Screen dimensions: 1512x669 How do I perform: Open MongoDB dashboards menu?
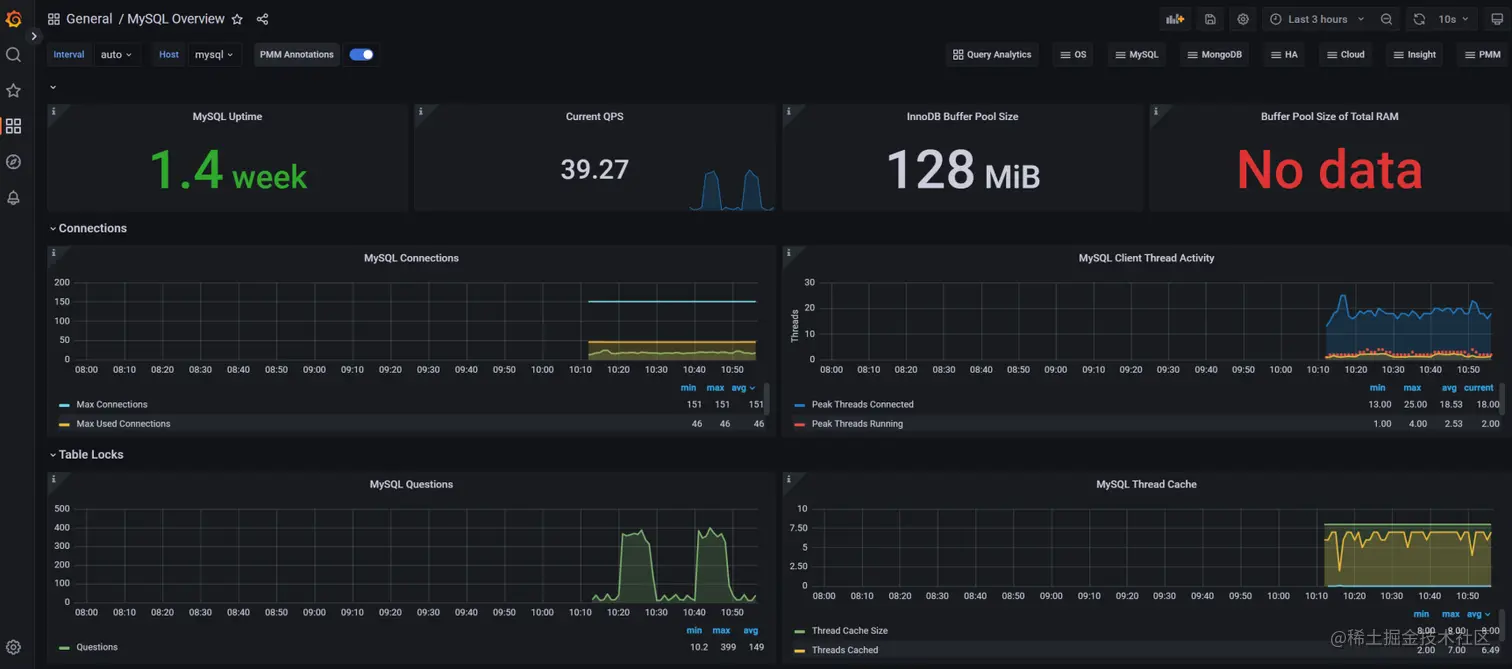[x=1214, y=55]
